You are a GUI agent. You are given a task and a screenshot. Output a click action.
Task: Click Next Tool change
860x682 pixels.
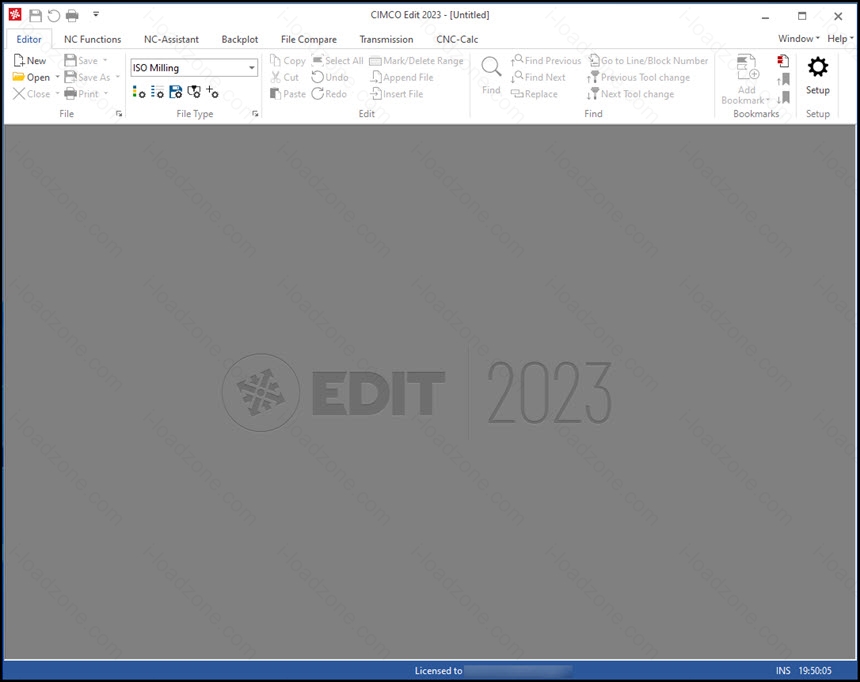(631, 94)
